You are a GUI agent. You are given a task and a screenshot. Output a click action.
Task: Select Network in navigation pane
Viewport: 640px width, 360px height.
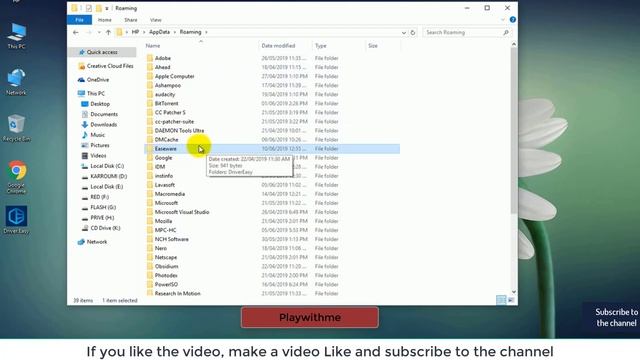[92, 242]
